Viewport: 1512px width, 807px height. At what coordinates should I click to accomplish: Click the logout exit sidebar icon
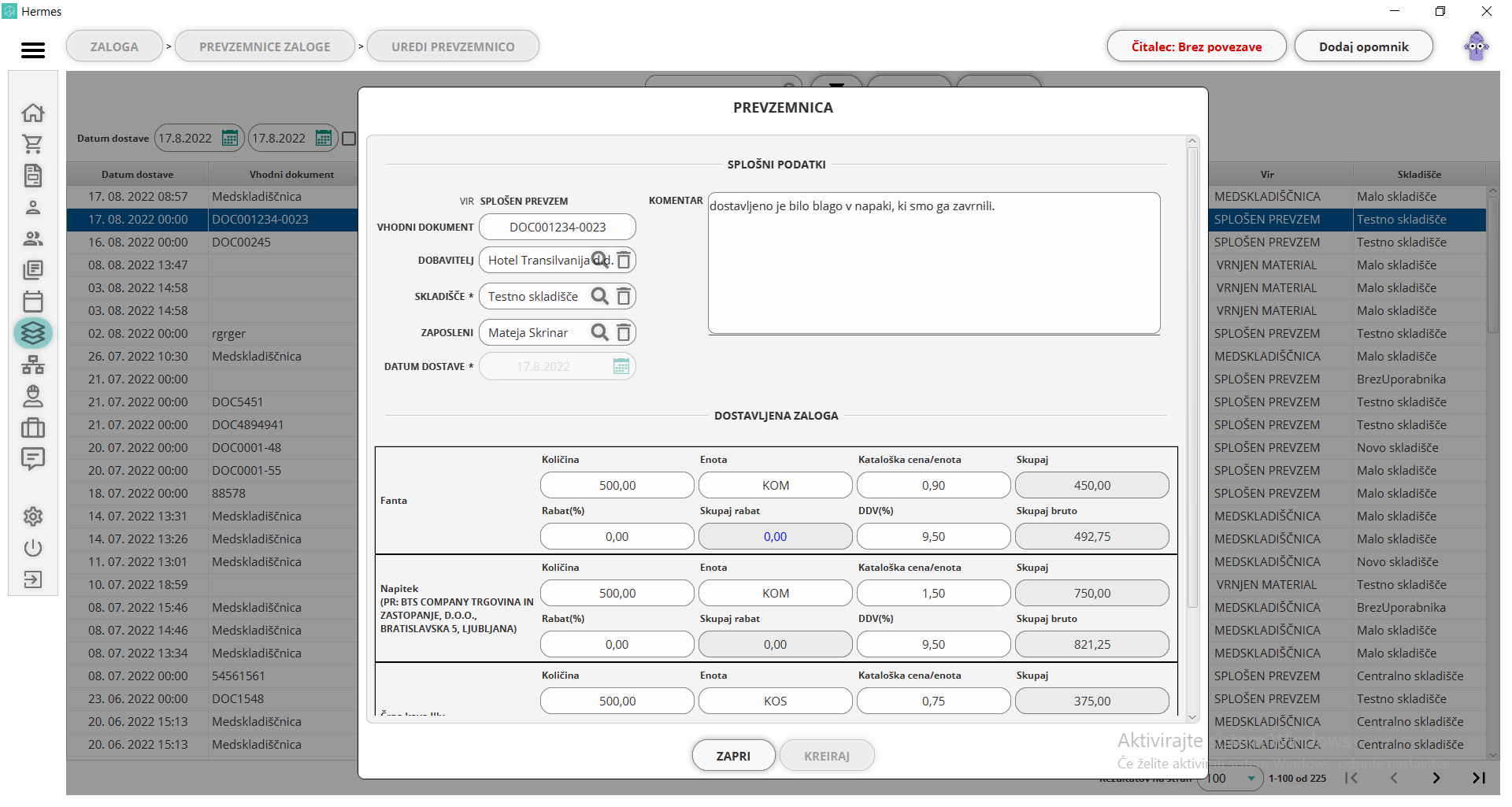tap(33, 579)
